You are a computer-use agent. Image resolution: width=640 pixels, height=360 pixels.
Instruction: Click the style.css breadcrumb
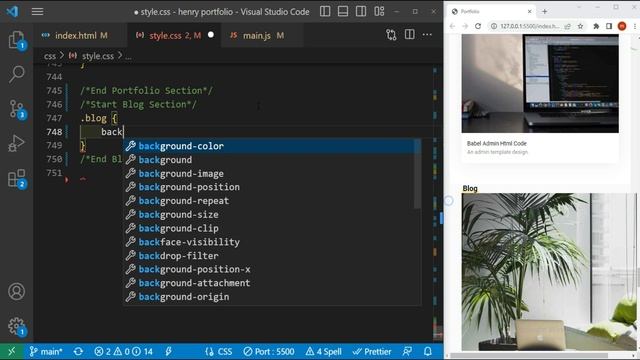click(98, 56)
